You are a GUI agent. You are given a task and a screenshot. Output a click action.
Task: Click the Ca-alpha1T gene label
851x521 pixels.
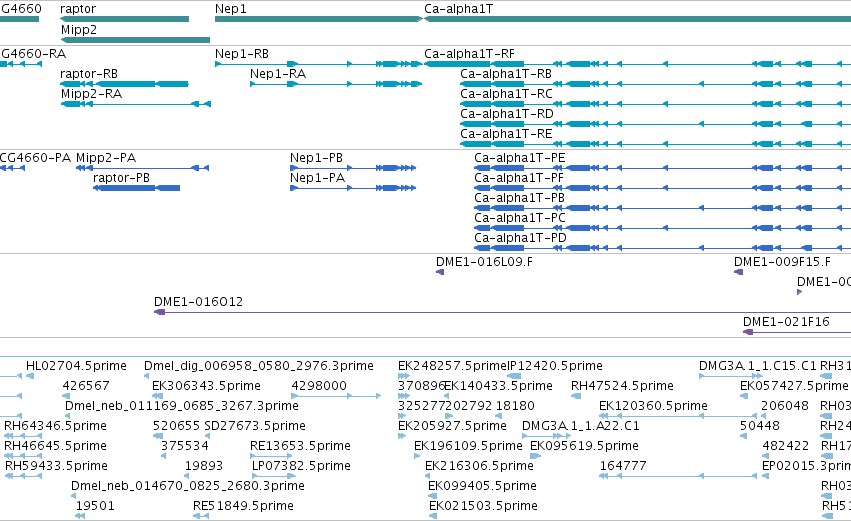[459, 9]
